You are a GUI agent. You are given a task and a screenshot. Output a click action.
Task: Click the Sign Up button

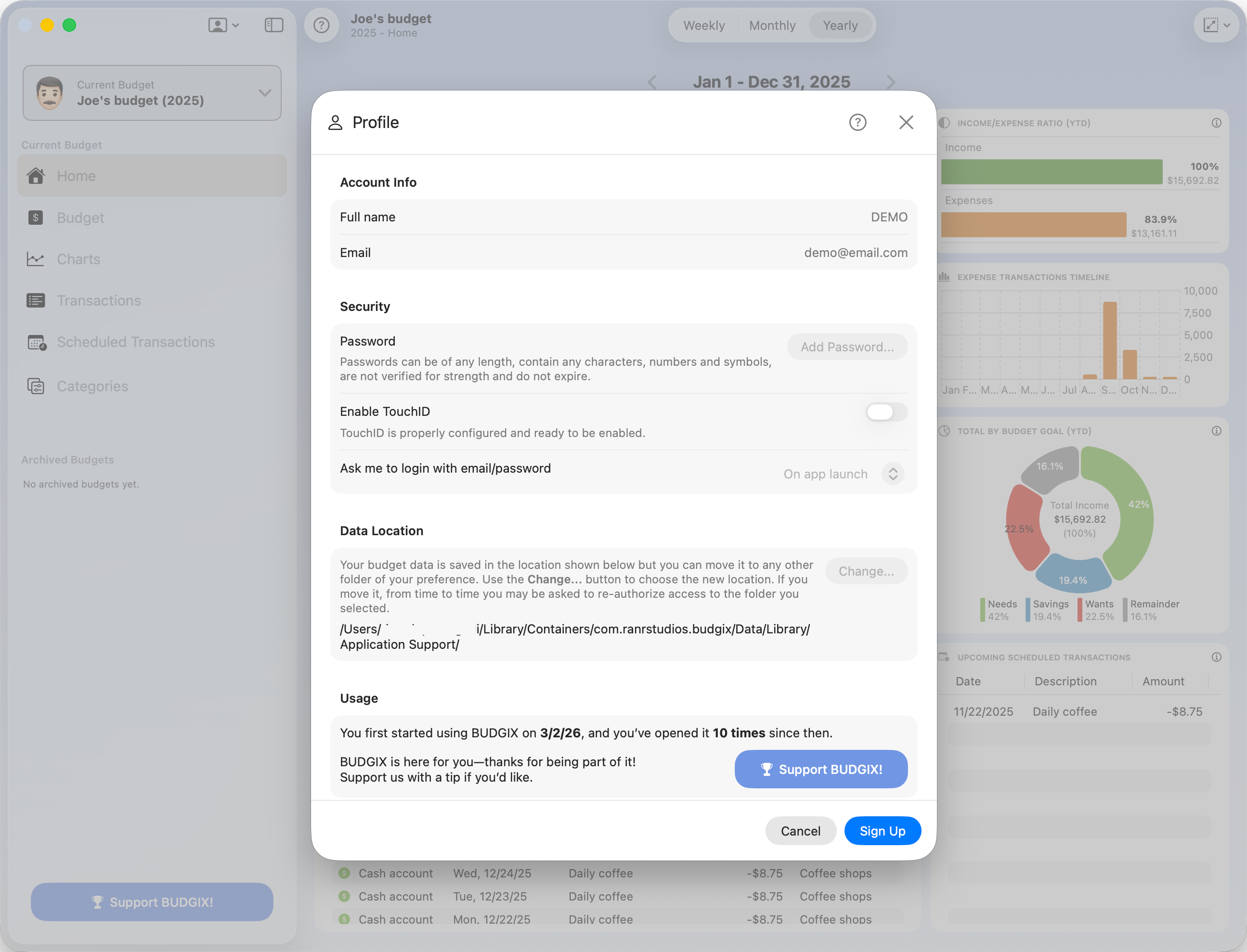[x=882, y=831]
